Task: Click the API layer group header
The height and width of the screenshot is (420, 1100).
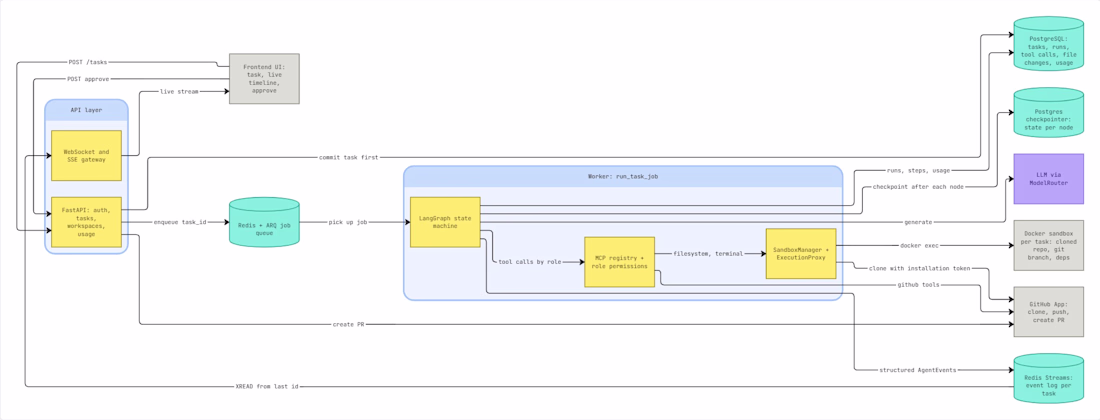Action: (86, 110)
